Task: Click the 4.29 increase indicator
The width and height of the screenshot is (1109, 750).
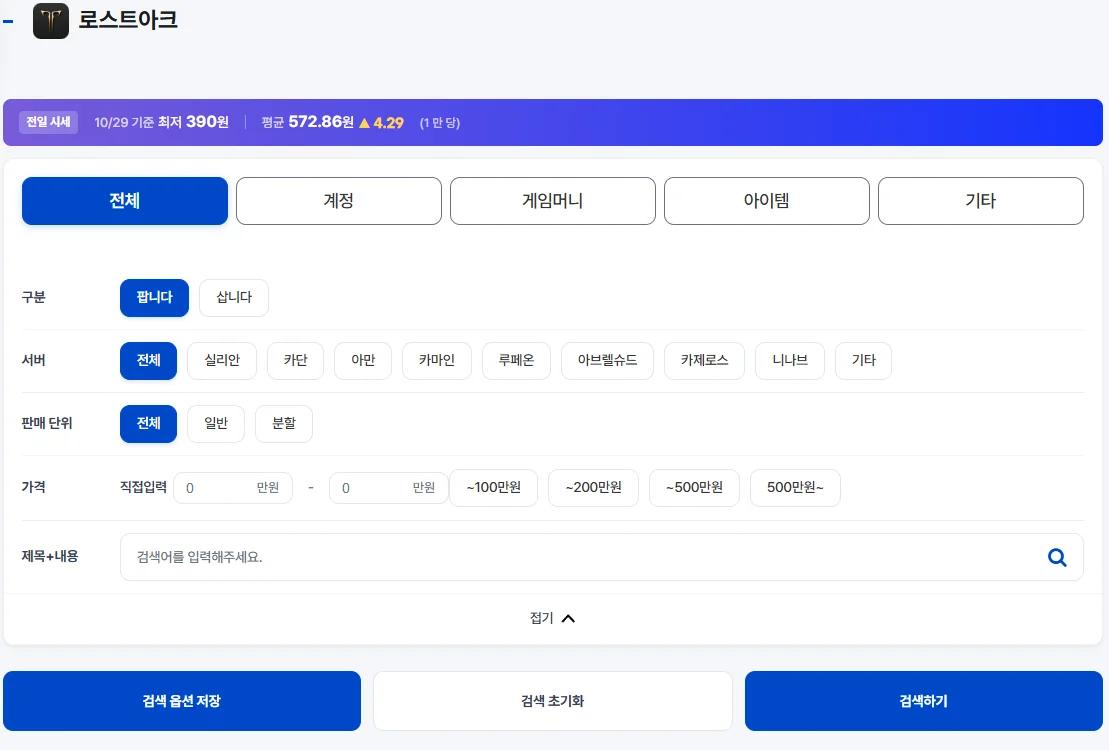Action: click(381, 123)
